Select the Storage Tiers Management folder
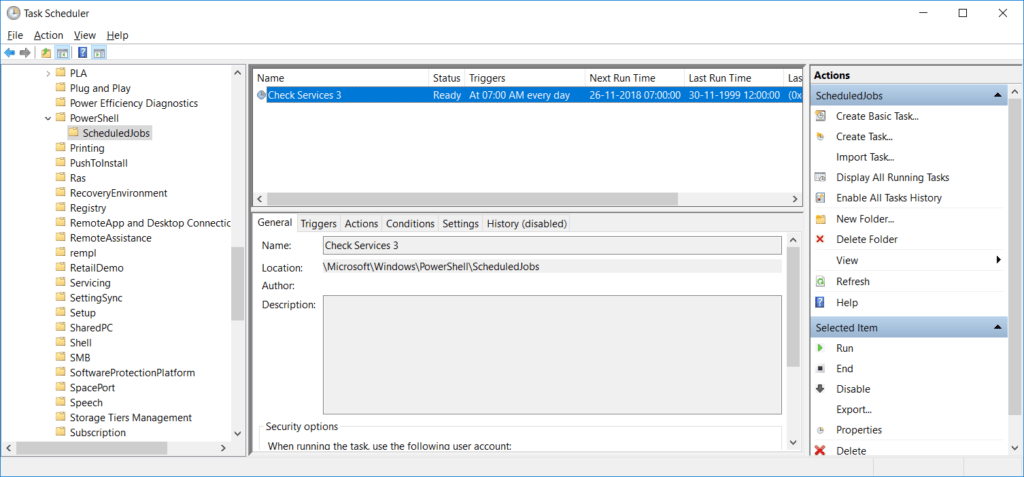This screenshot has width=1024, height=477. click(131, 417)
